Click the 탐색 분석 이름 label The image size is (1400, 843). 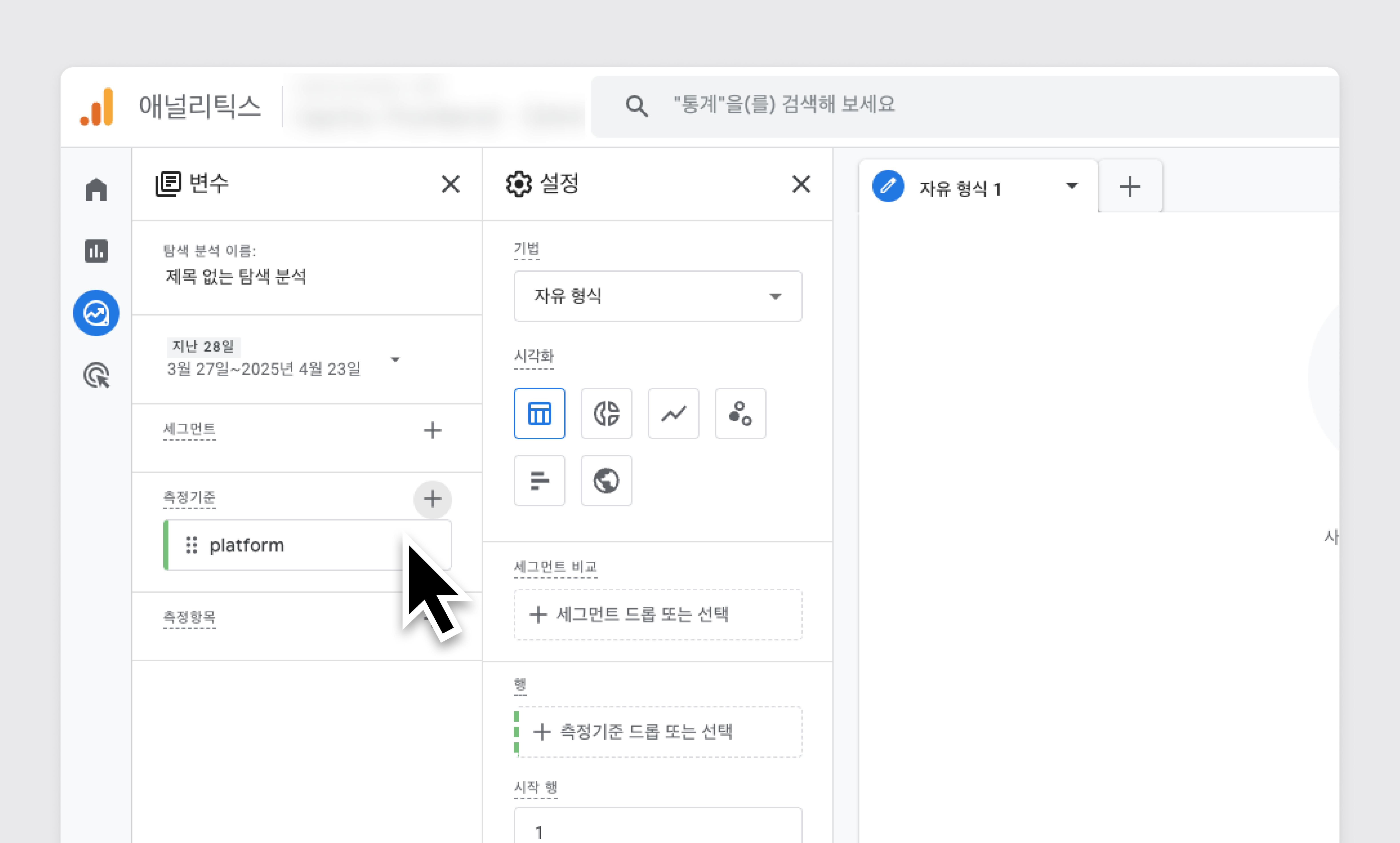[x=210, y=251]
